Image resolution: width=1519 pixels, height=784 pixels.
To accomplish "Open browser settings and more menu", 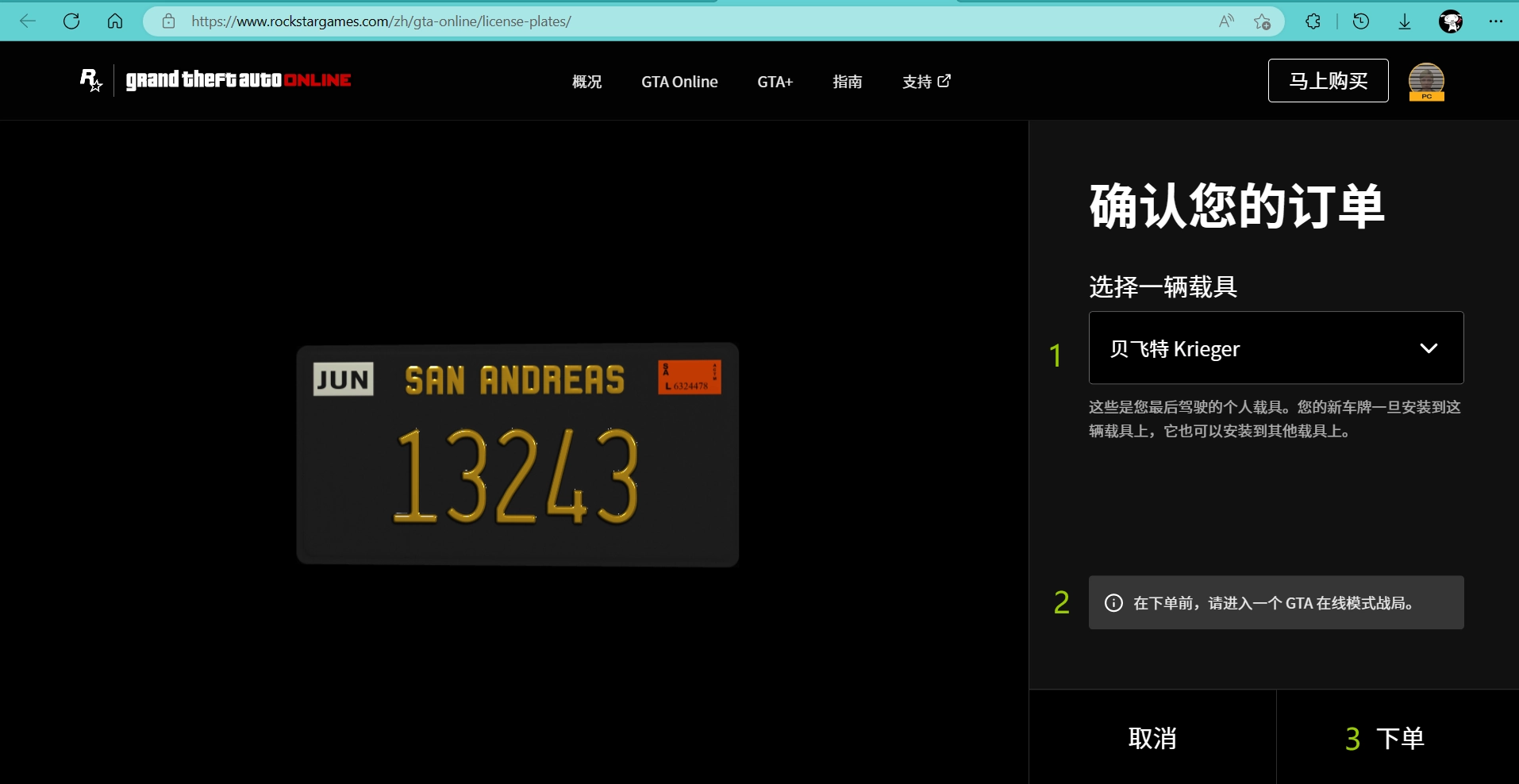I will pos(1496,21).
